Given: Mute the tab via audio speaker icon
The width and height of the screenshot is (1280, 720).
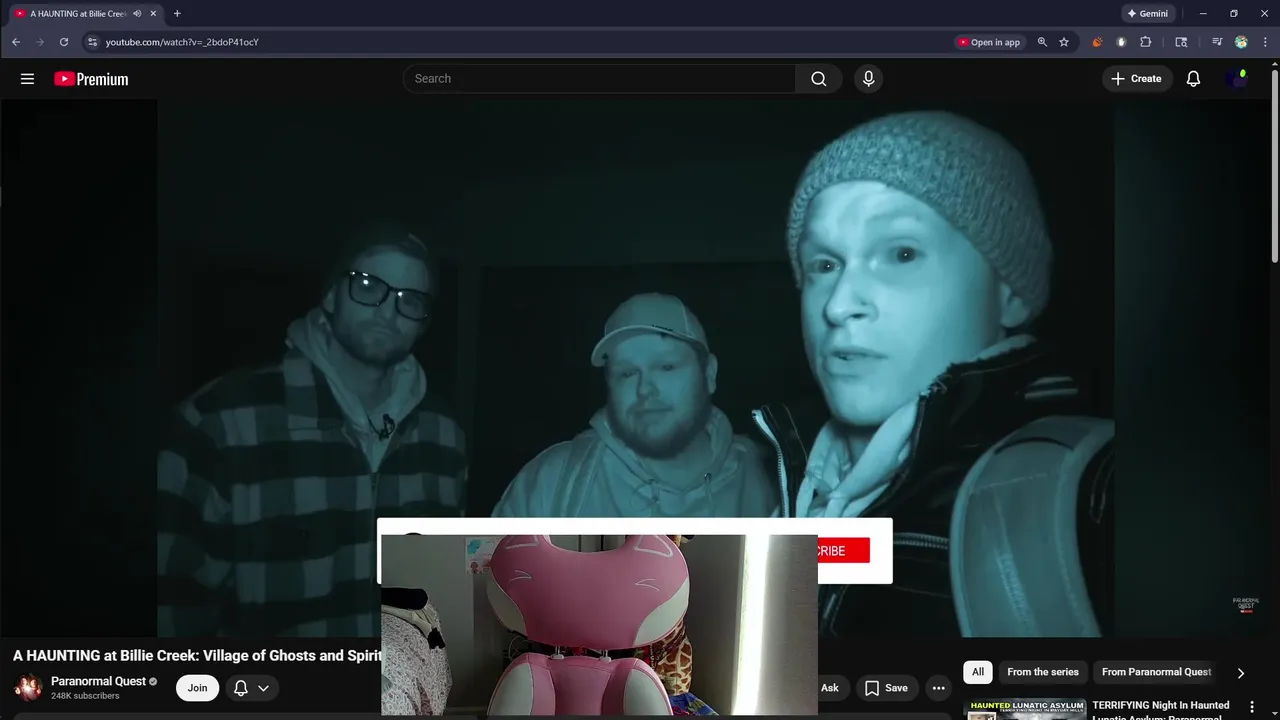Looking at the screenshot, I should click(137, 14).
